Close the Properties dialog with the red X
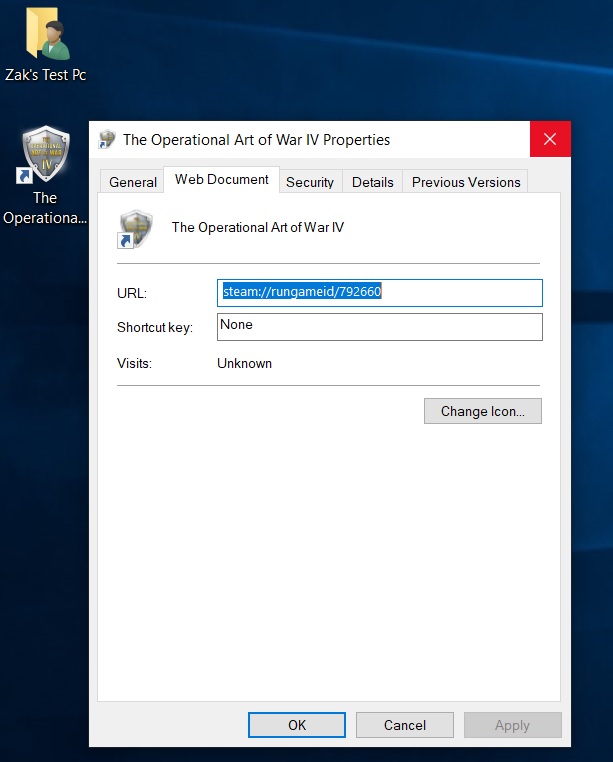This screenshot has width=613, height=762. click(x=550, y=139)
